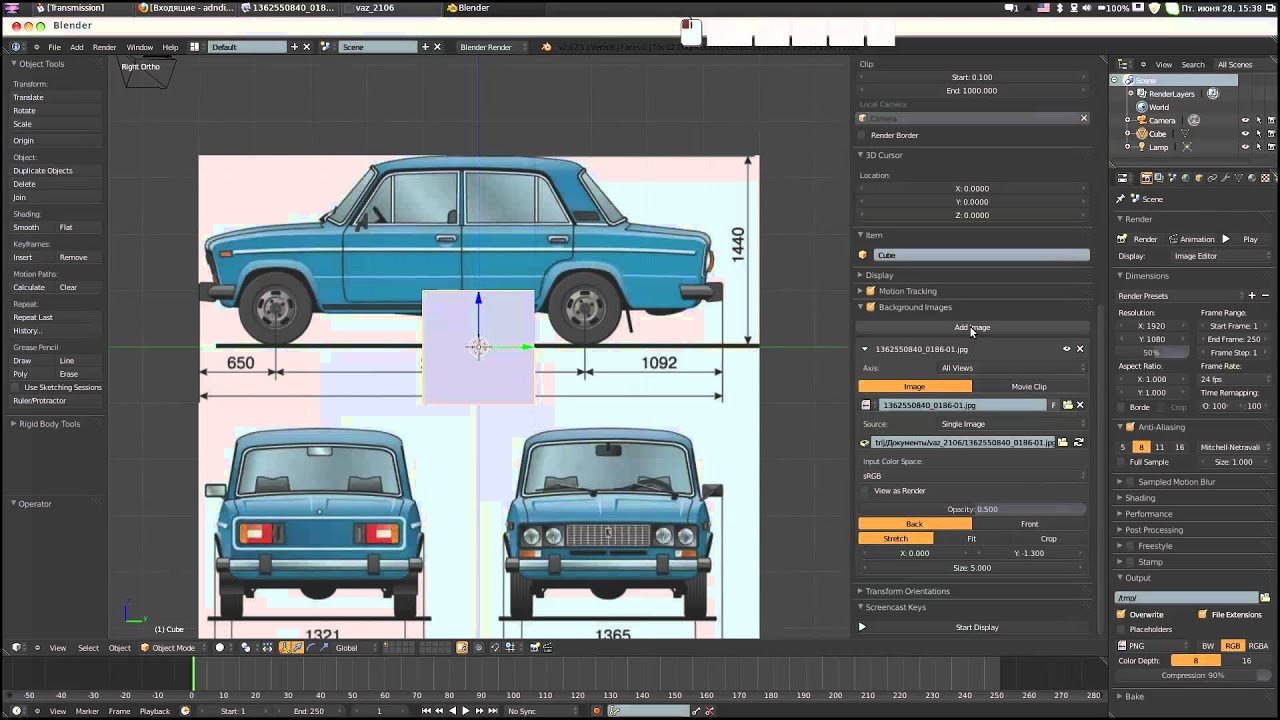This screenshot has height=720, width=1280.
Task: Toggle File Extensions checkbox
Action: click(1203, 614)
